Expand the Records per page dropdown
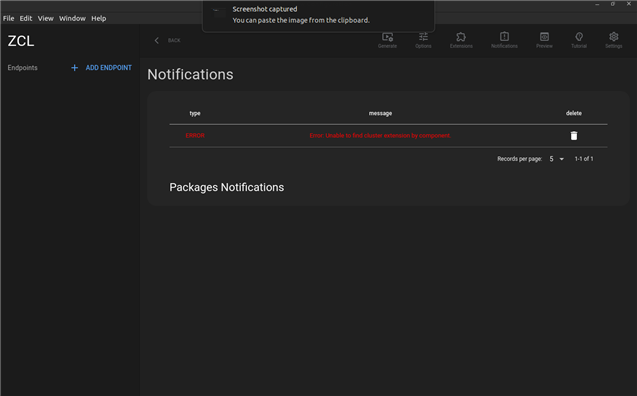 (x=557, y=159)
